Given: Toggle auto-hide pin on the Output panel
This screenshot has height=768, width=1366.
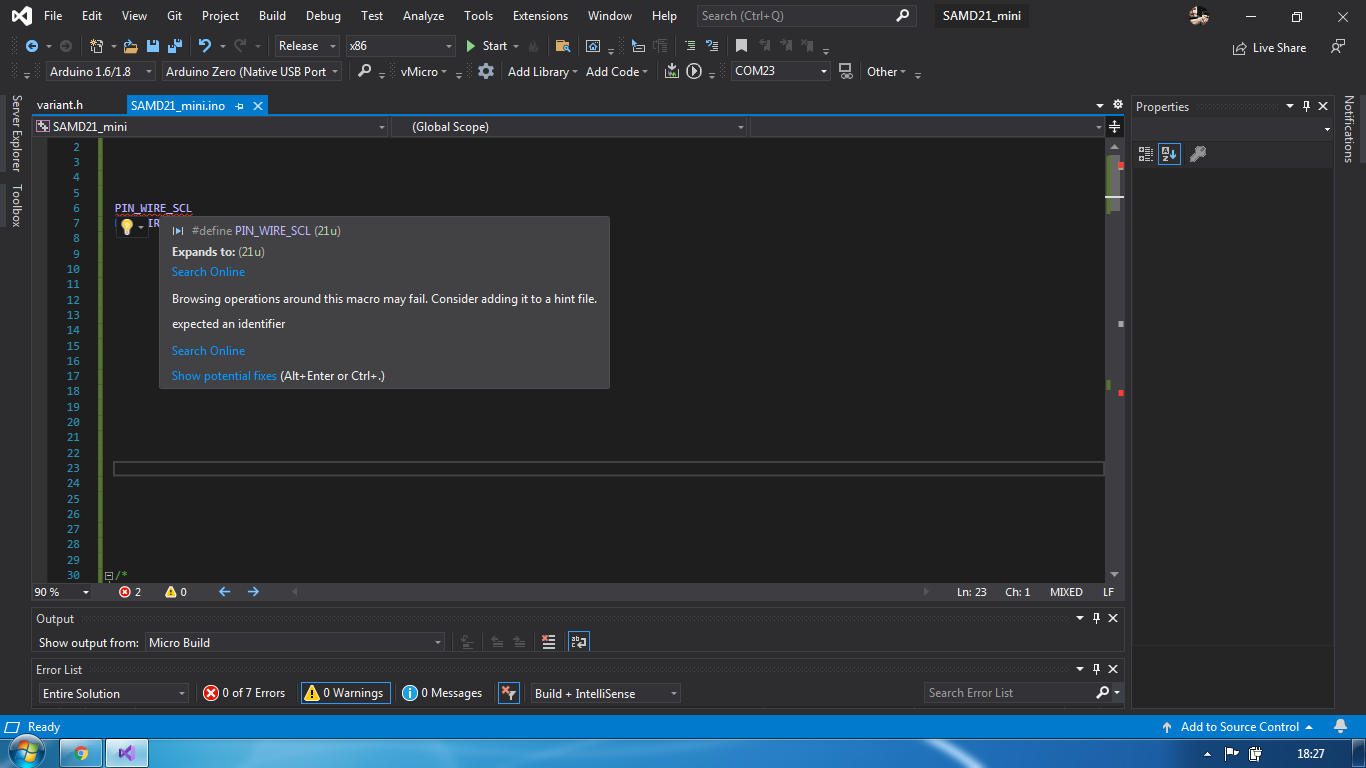Looking at the screenshot, I should coord(1096,618).
